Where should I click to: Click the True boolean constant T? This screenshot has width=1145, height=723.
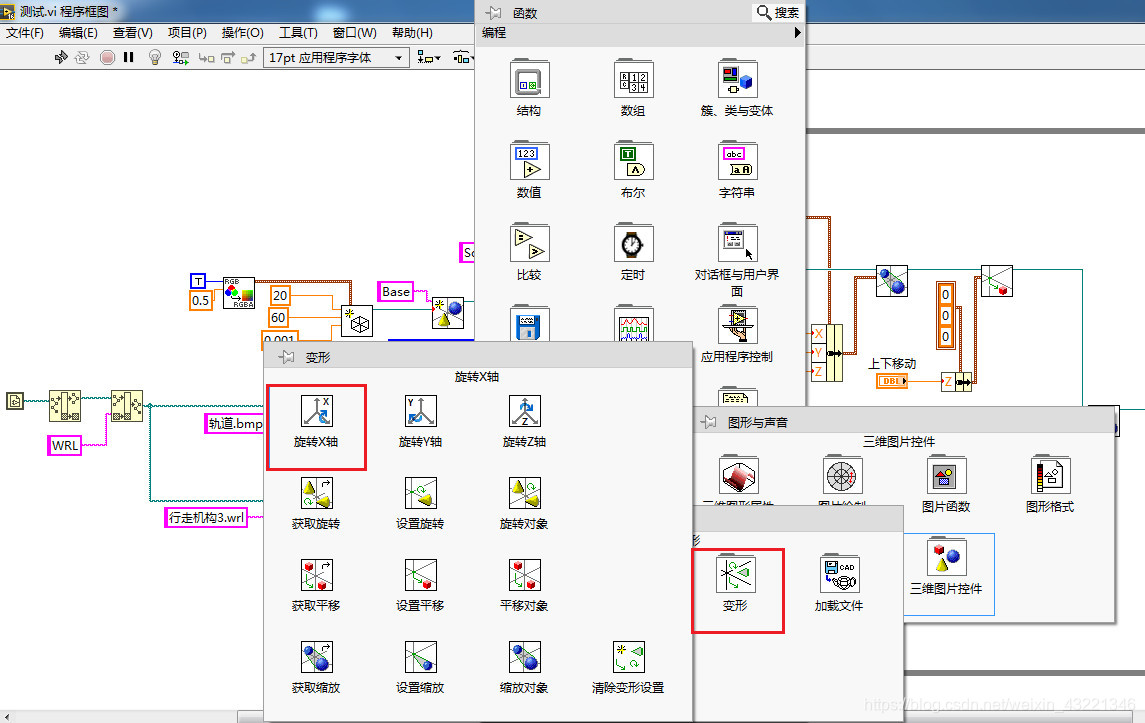(198, 281)
